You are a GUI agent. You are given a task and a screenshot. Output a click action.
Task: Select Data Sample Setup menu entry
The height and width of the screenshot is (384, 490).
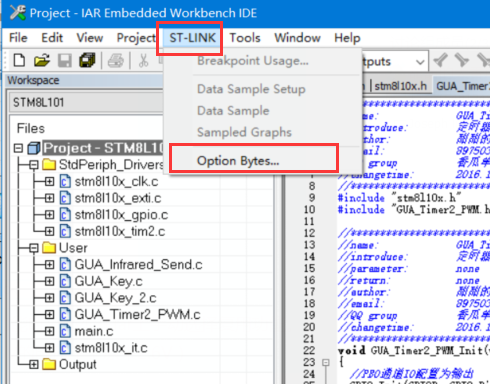coord(251,89)
